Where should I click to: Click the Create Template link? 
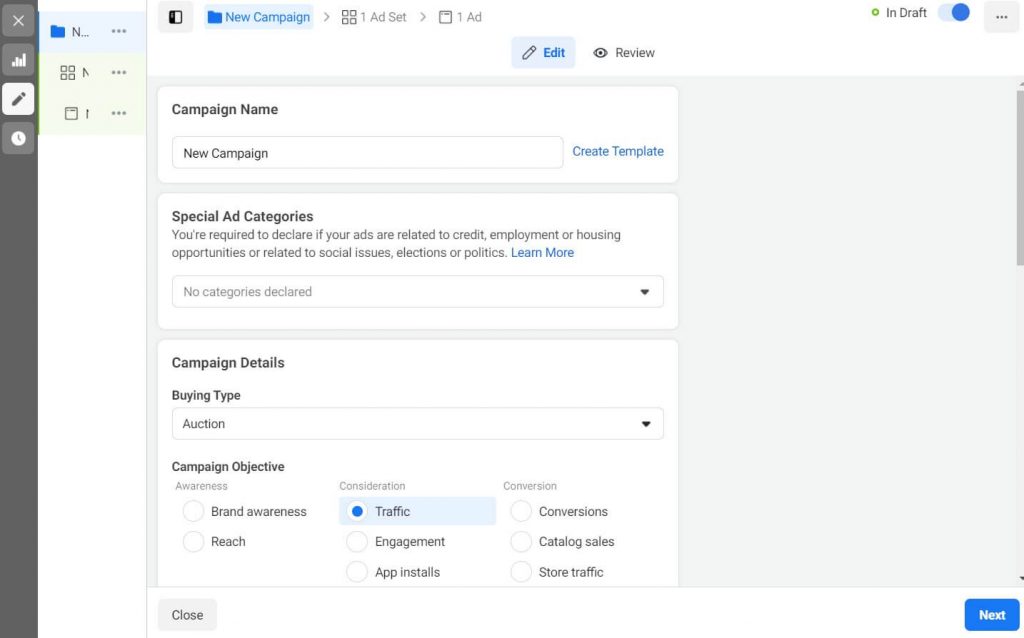617,151
